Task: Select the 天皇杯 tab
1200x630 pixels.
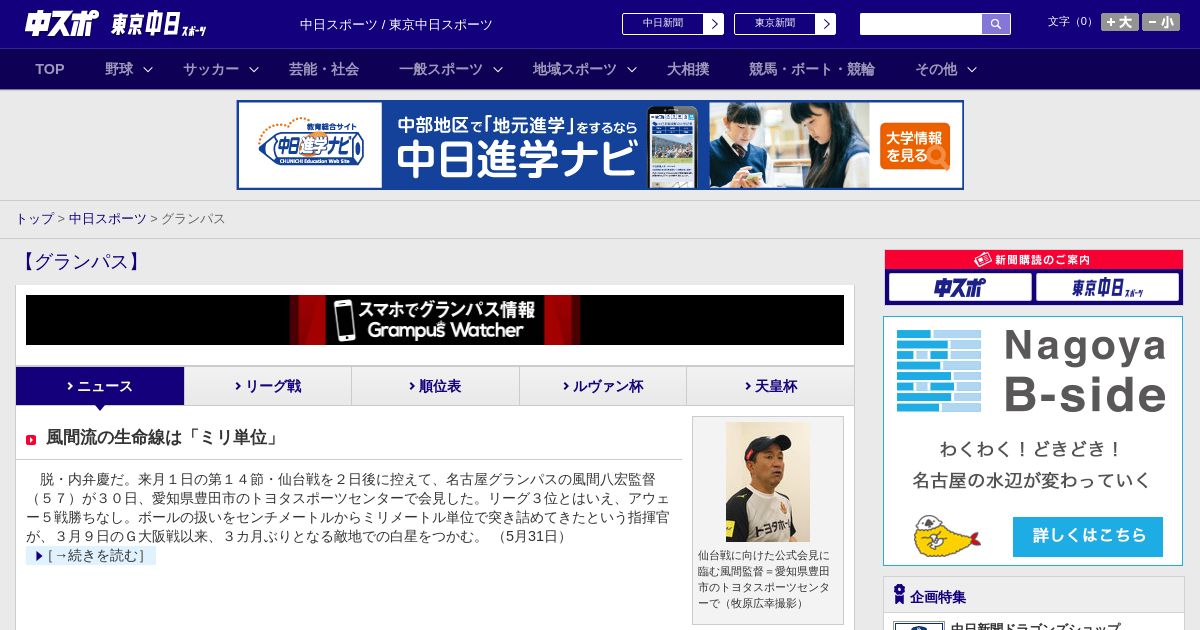Action: point(770,386)
